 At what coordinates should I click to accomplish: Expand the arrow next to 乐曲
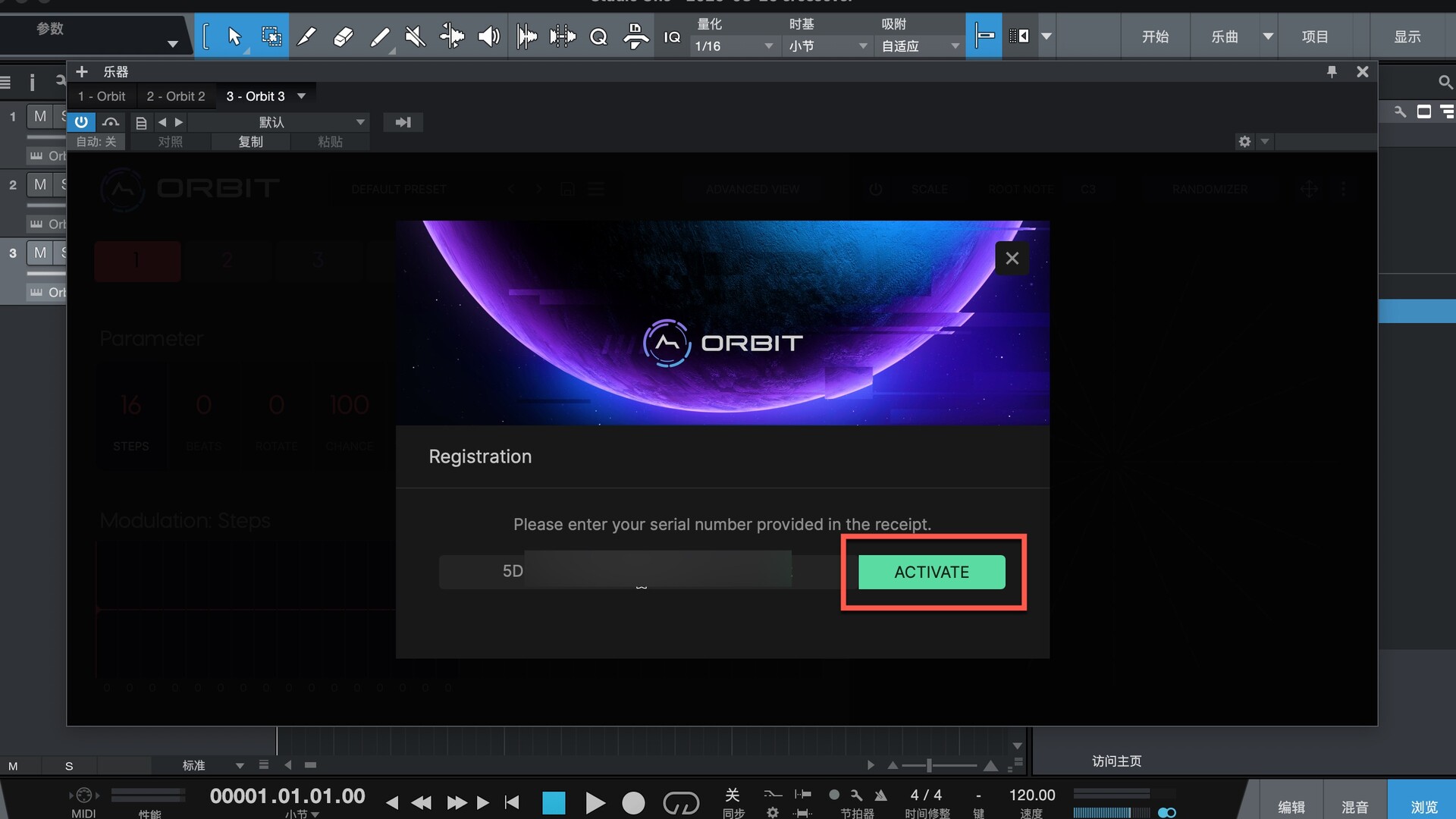click(1268, 36)
